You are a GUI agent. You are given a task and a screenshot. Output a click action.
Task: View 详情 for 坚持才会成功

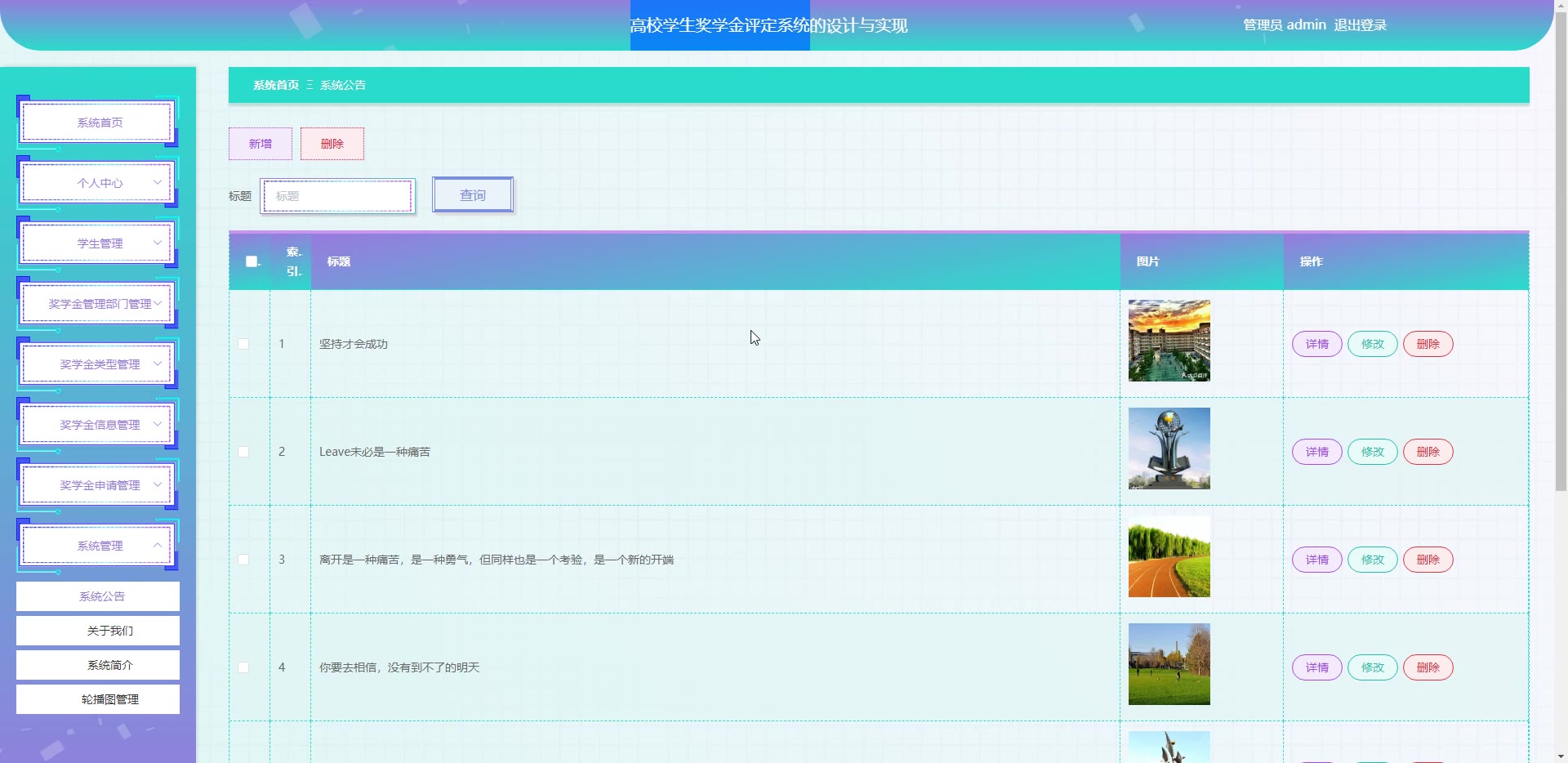tap(1317, 344)
